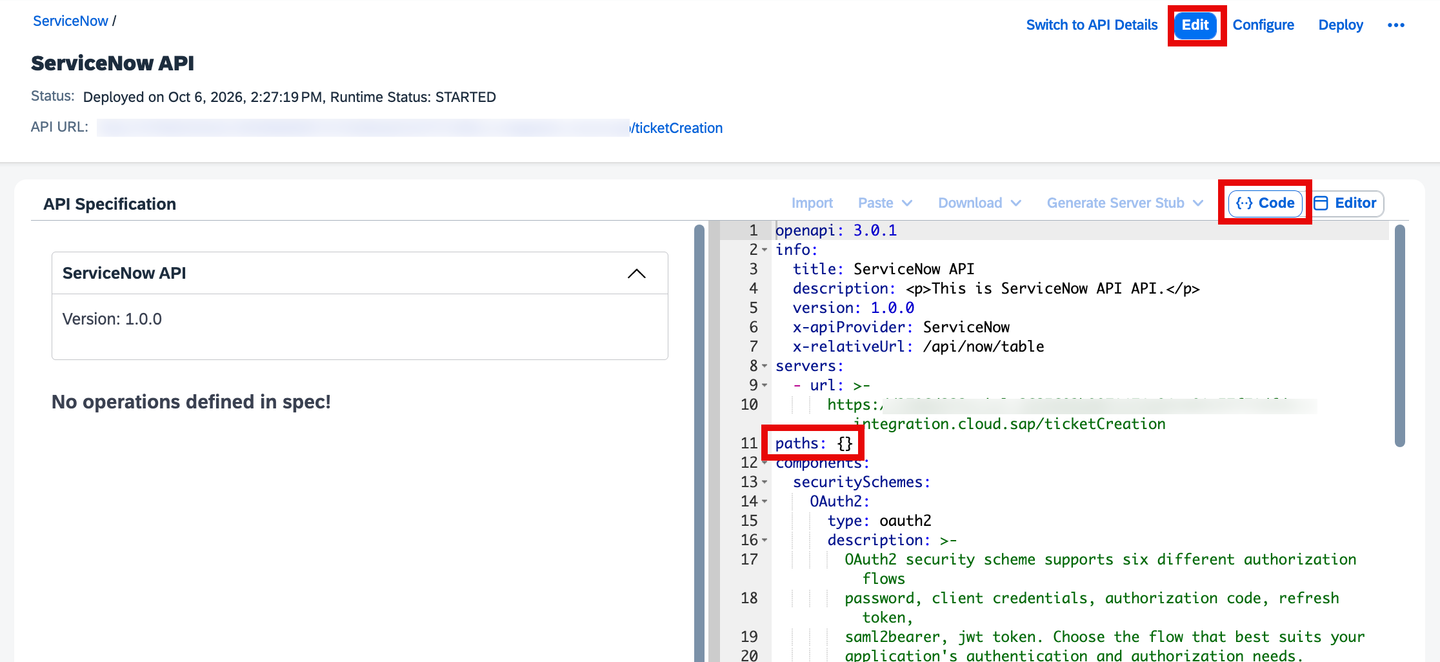Click the left preview pane scrollbar
The width and height of the screenshot is (1440, 662).
click(699, 445)
